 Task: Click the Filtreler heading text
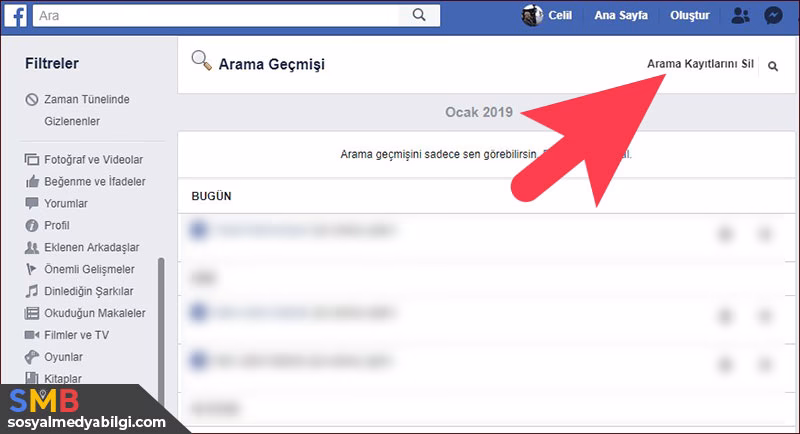tap(52, 64)
